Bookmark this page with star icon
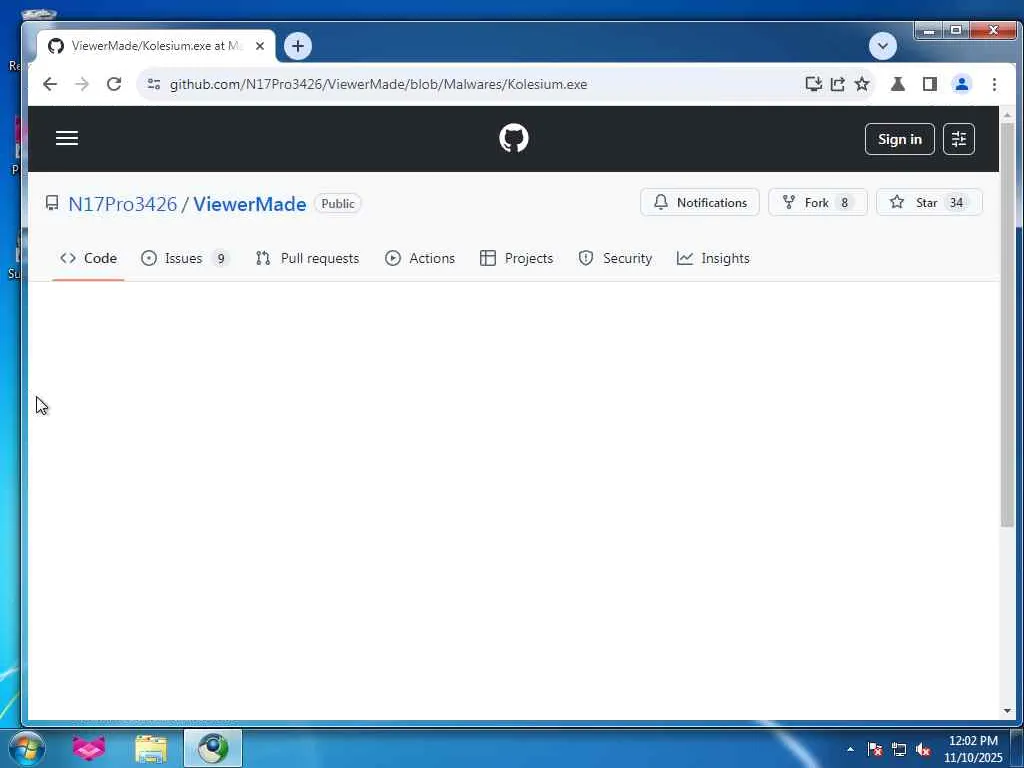Image resolution: width=1024 pixels, height=768 pixels. [862, 84]
